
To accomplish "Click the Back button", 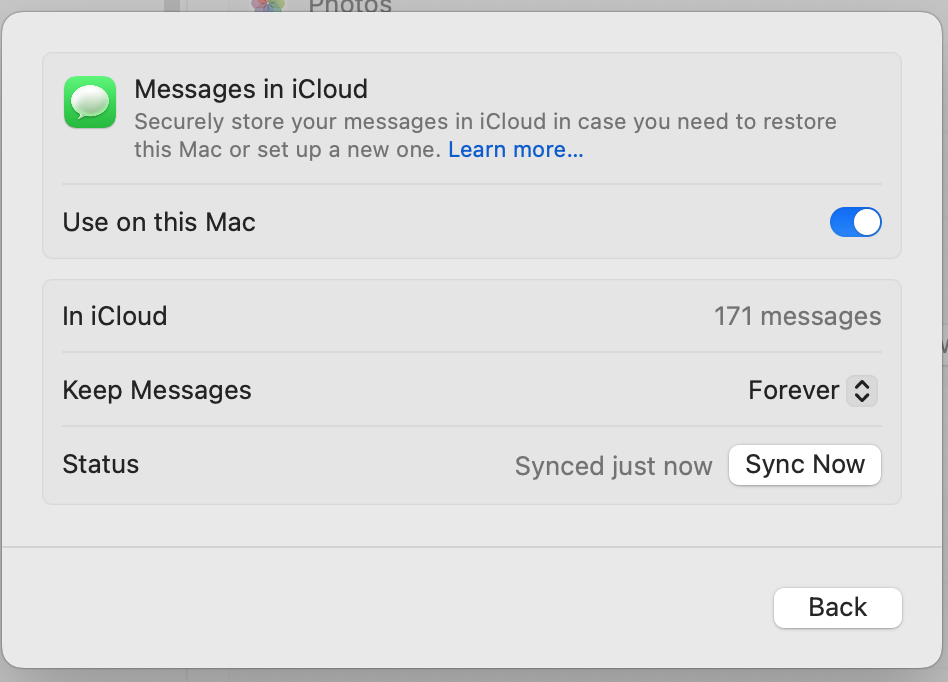I will (837, 607).
